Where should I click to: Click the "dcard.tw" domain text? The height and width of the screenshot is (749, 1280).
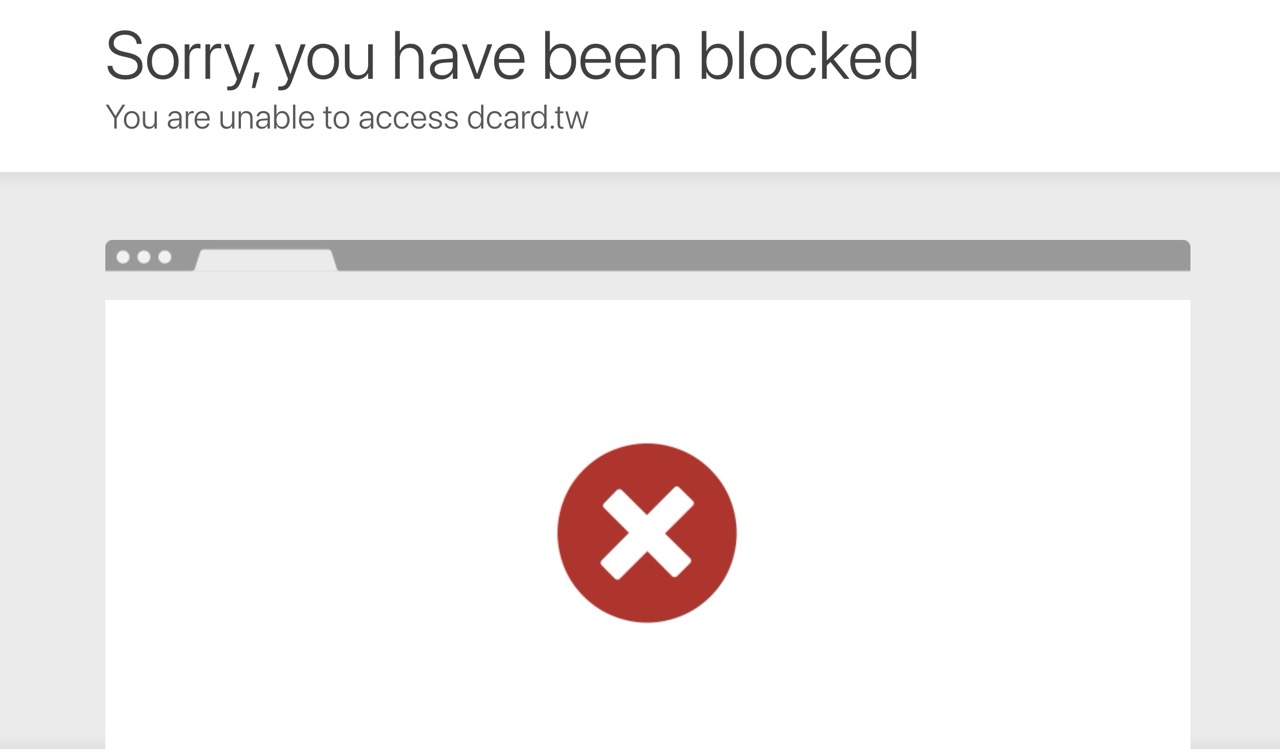point(528,118)
